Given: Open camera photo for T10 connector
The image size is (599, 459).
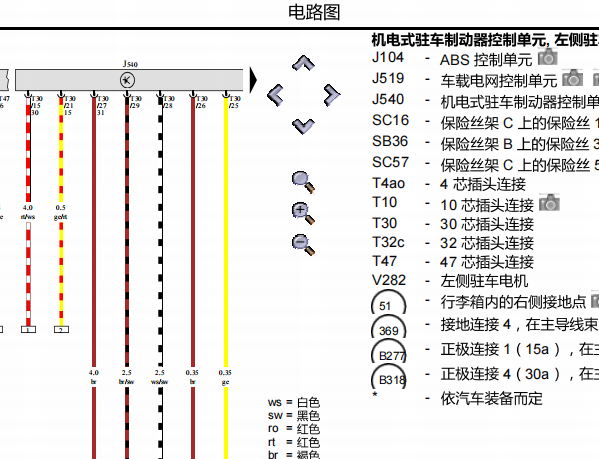Looking at the screenshot, I should point(549,202).
